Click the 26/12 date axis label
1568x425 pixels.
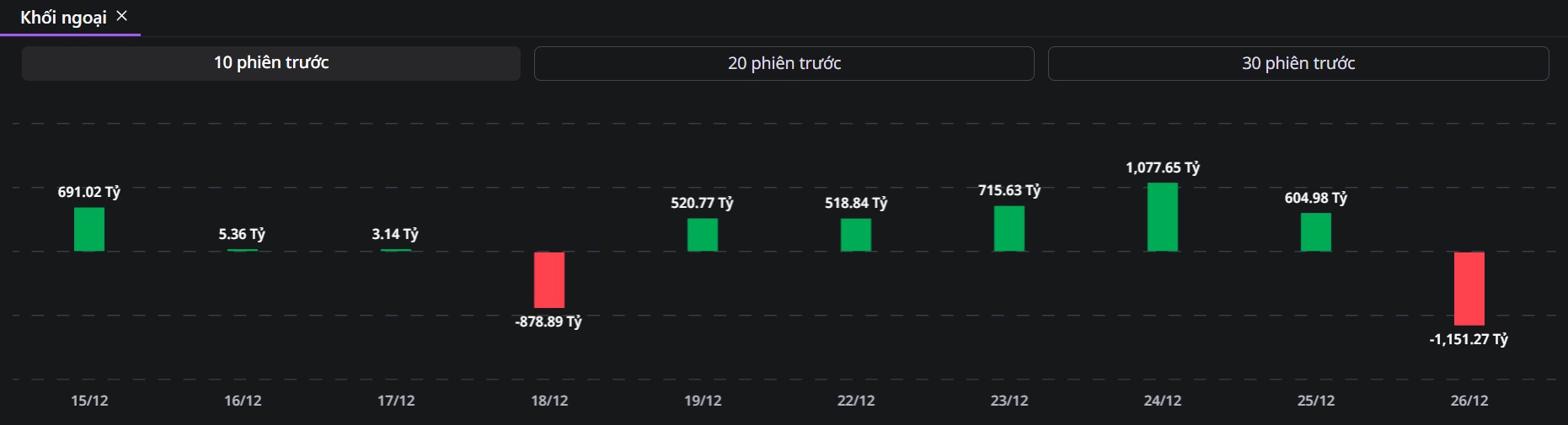click(1469, 401)
